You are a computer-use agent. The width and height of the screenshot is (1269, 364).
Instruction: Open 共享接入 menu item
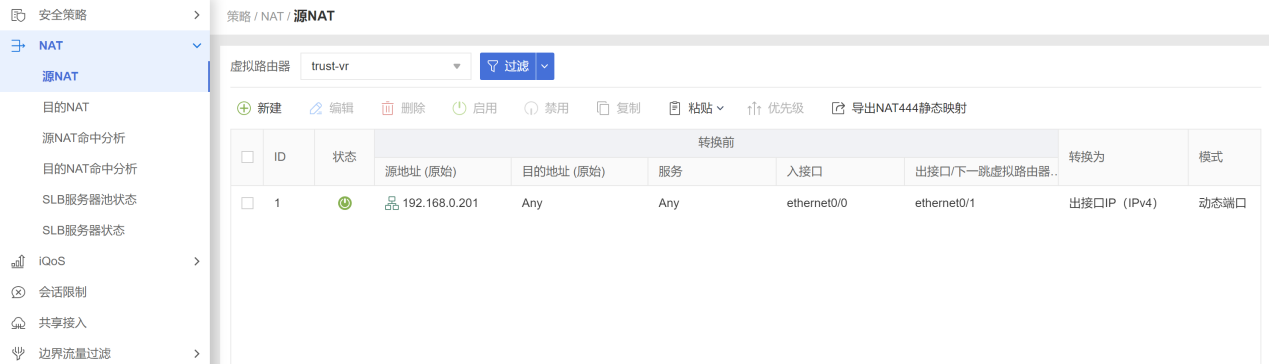coord(62,323)
